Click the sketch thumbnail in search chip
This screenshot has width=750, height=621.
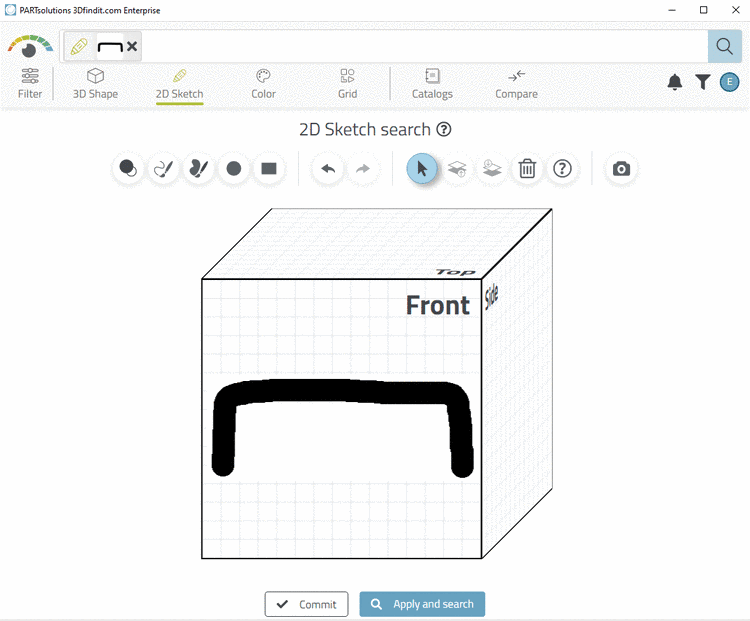coord(110,46)
